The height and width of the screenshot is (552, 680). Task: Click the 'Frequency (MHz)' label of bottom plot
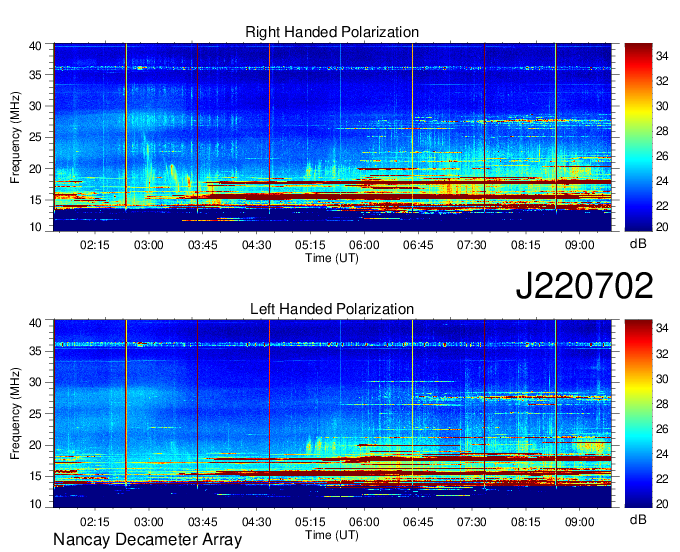tap(15, 414)
